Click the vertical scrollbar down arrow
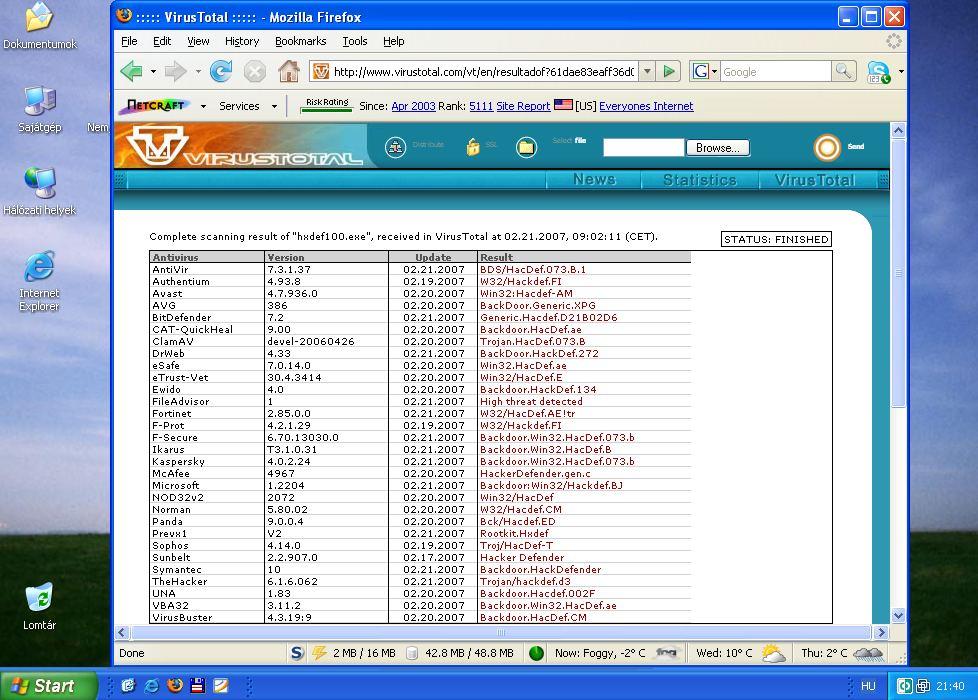 [x=898, y=615]
